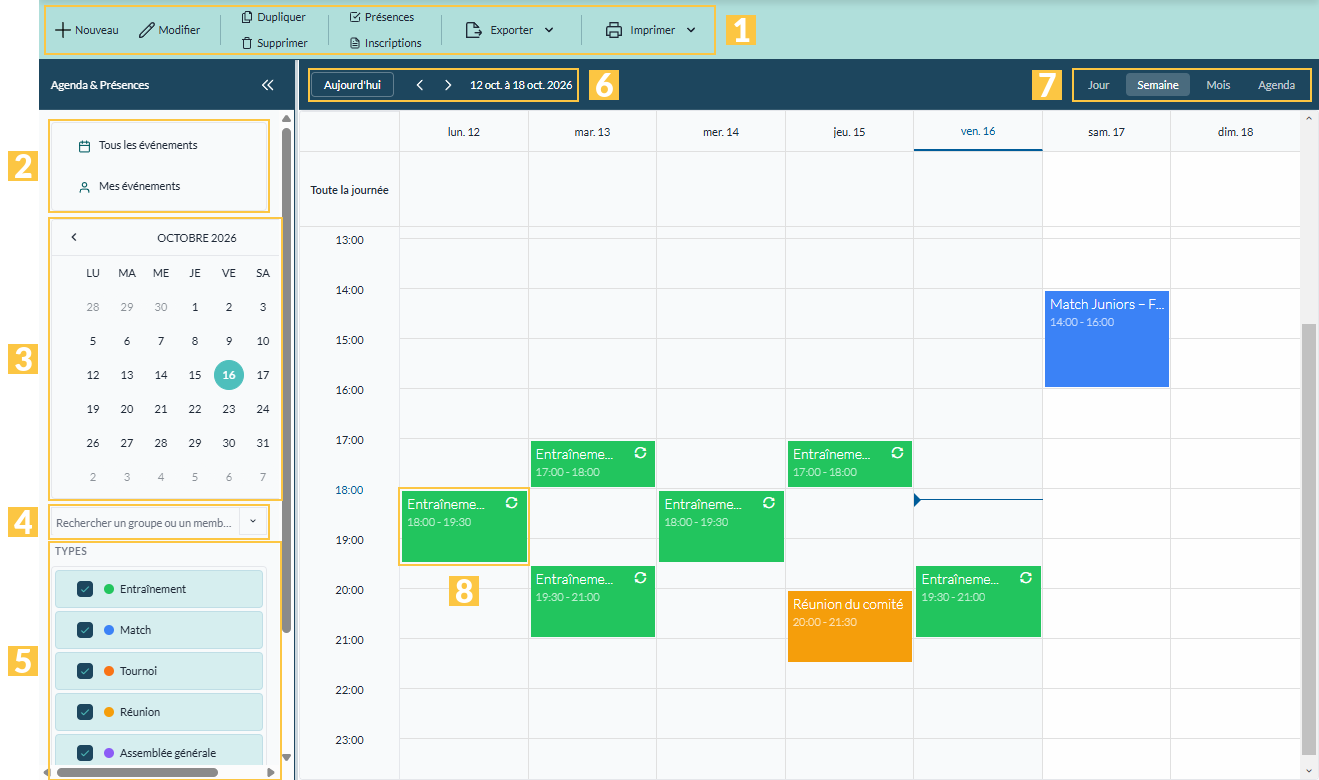Click recurrence icon on Friday 19:30 training
Screen dimensions: 1319x780
(x=1026, y=578)
